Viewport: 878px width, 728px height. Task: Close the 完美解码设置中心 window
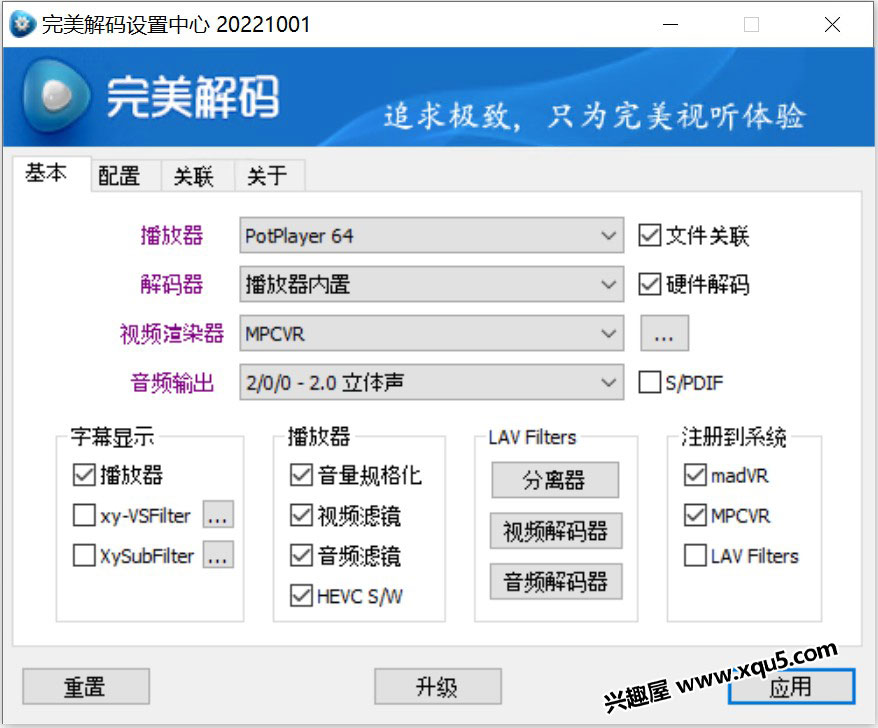pos(832,25)
